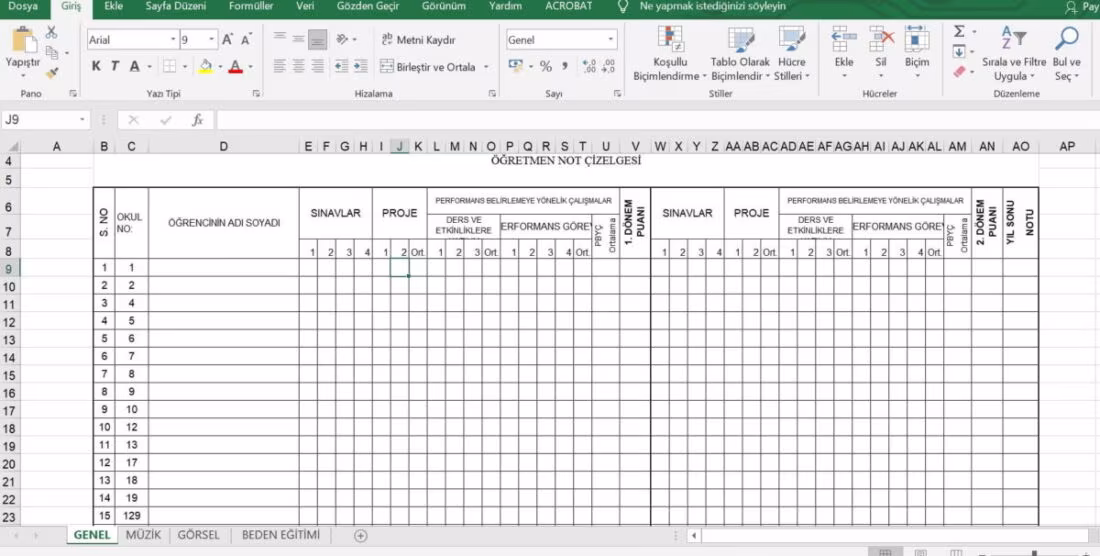Add a new sheet with plus button
The image size is (1100, 556).
click(x=361, y=536)
